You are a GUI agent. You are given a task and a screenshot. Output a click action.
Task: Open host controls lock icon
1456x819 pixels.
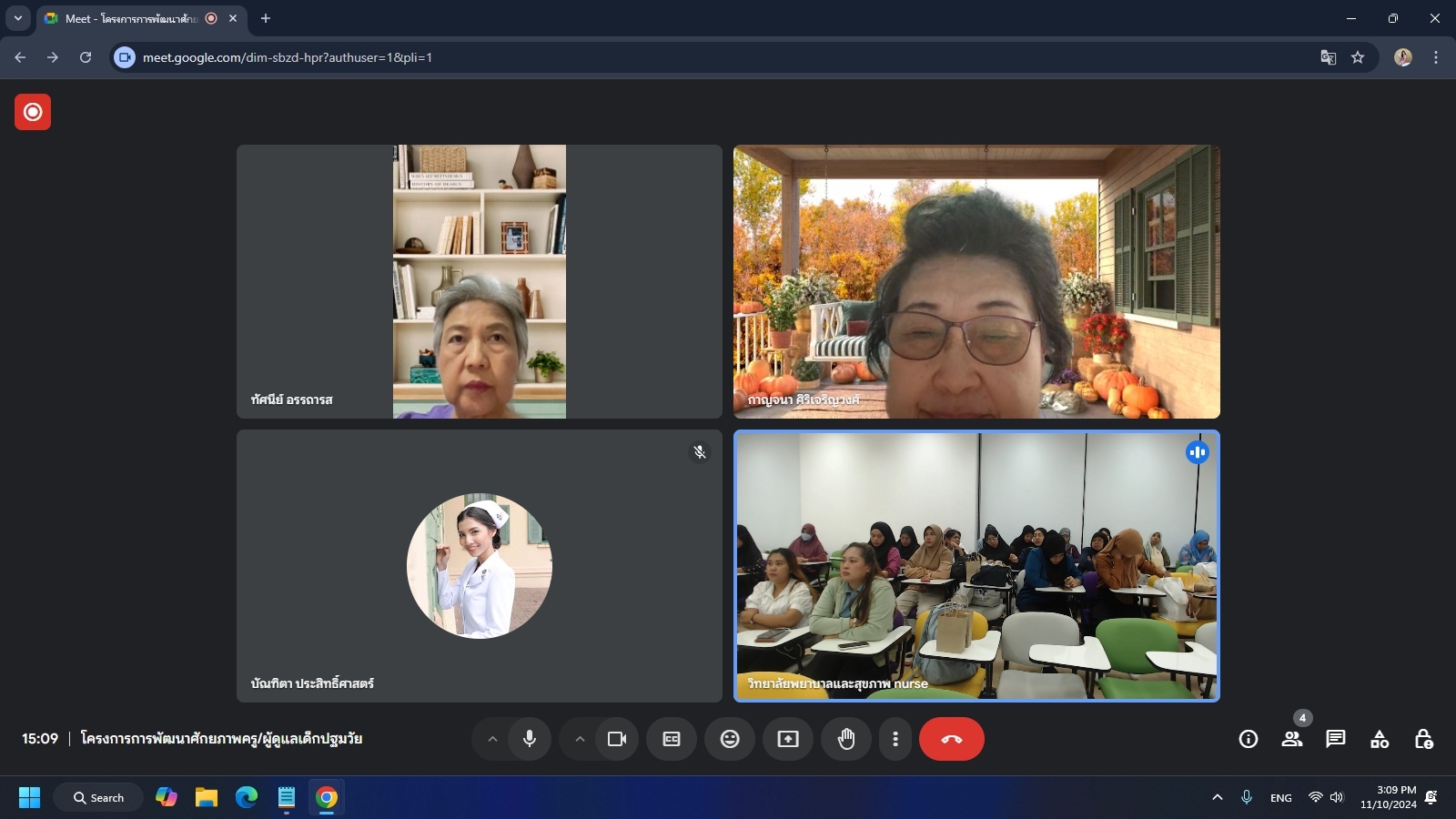pos(1423,739)
